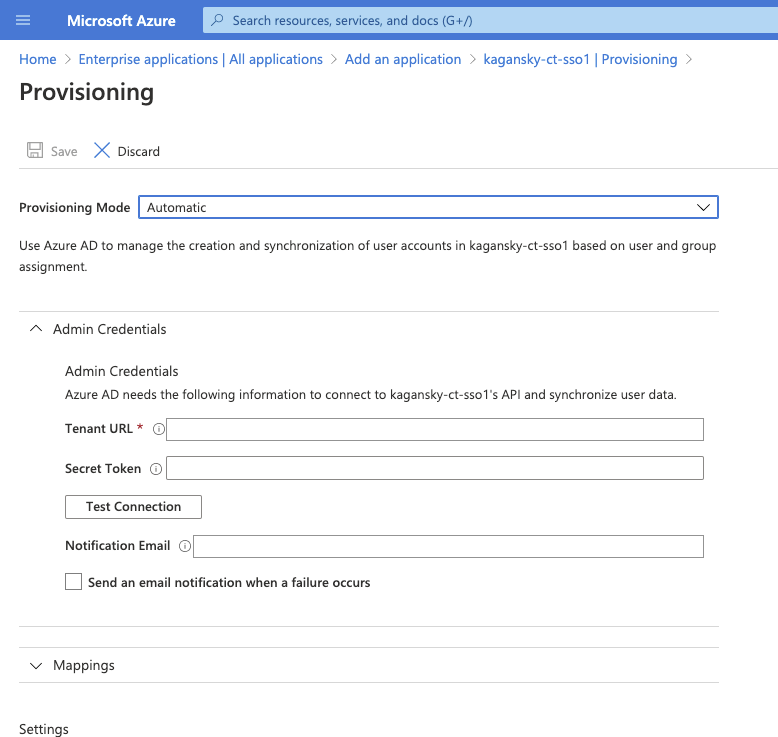The height and width of the screenshot is (737, 778).
Task: Click the Test Connection button
Action: click(x=133, y=507)
